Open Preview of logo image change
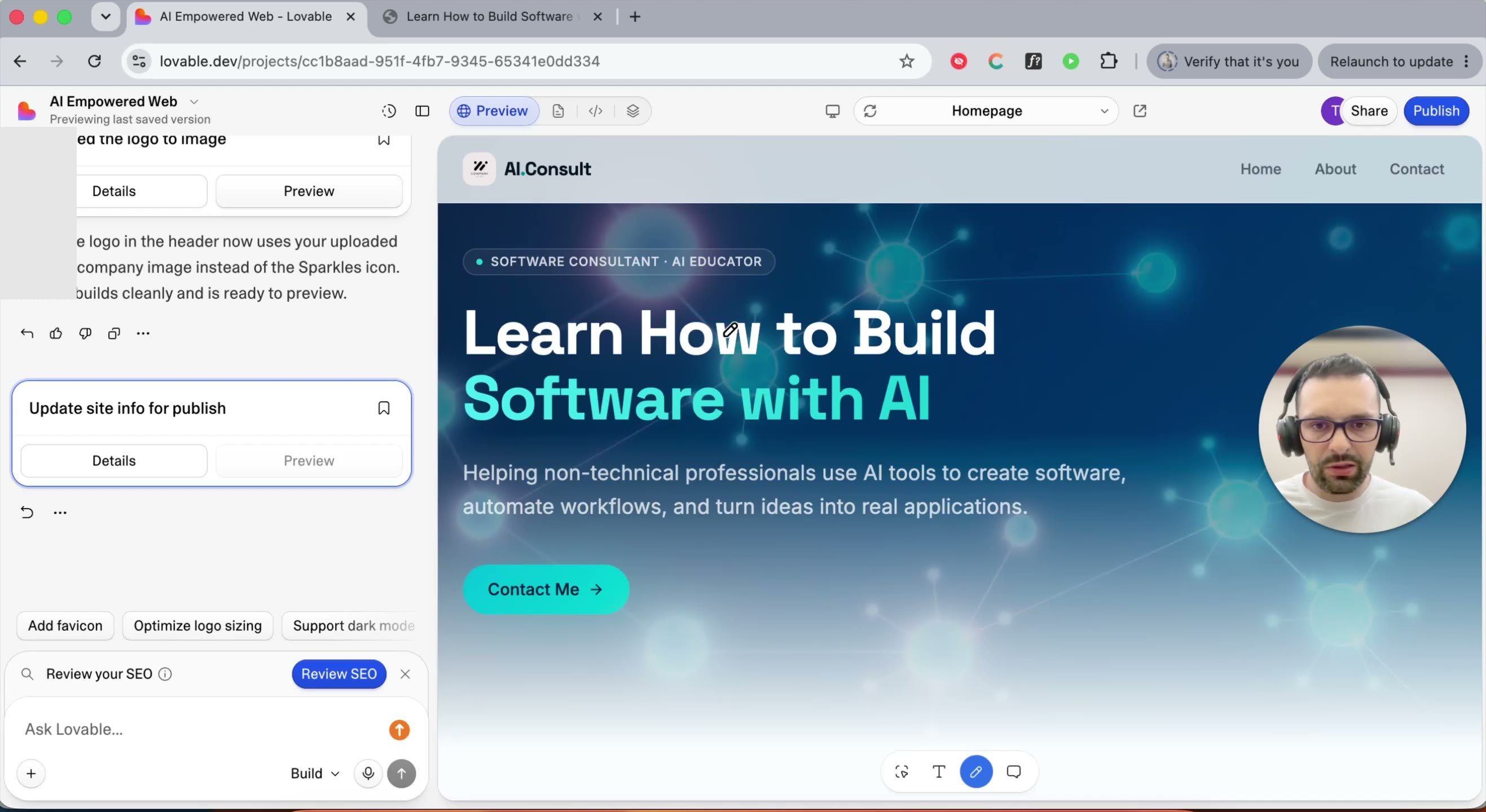Image resolution: width=1486 pixels, height=812 pixels. pyautogui.click(x=309, y=192)
